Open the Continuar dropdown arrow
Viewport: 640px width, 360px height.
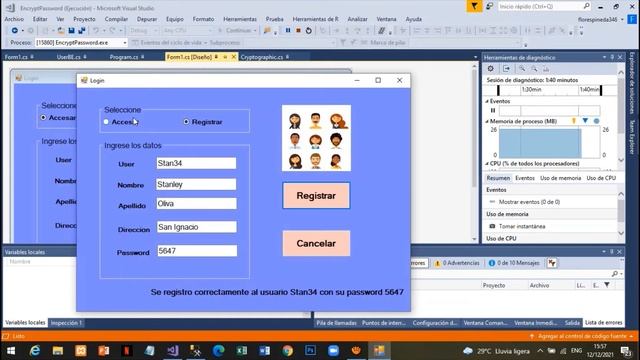coord(255,31)
